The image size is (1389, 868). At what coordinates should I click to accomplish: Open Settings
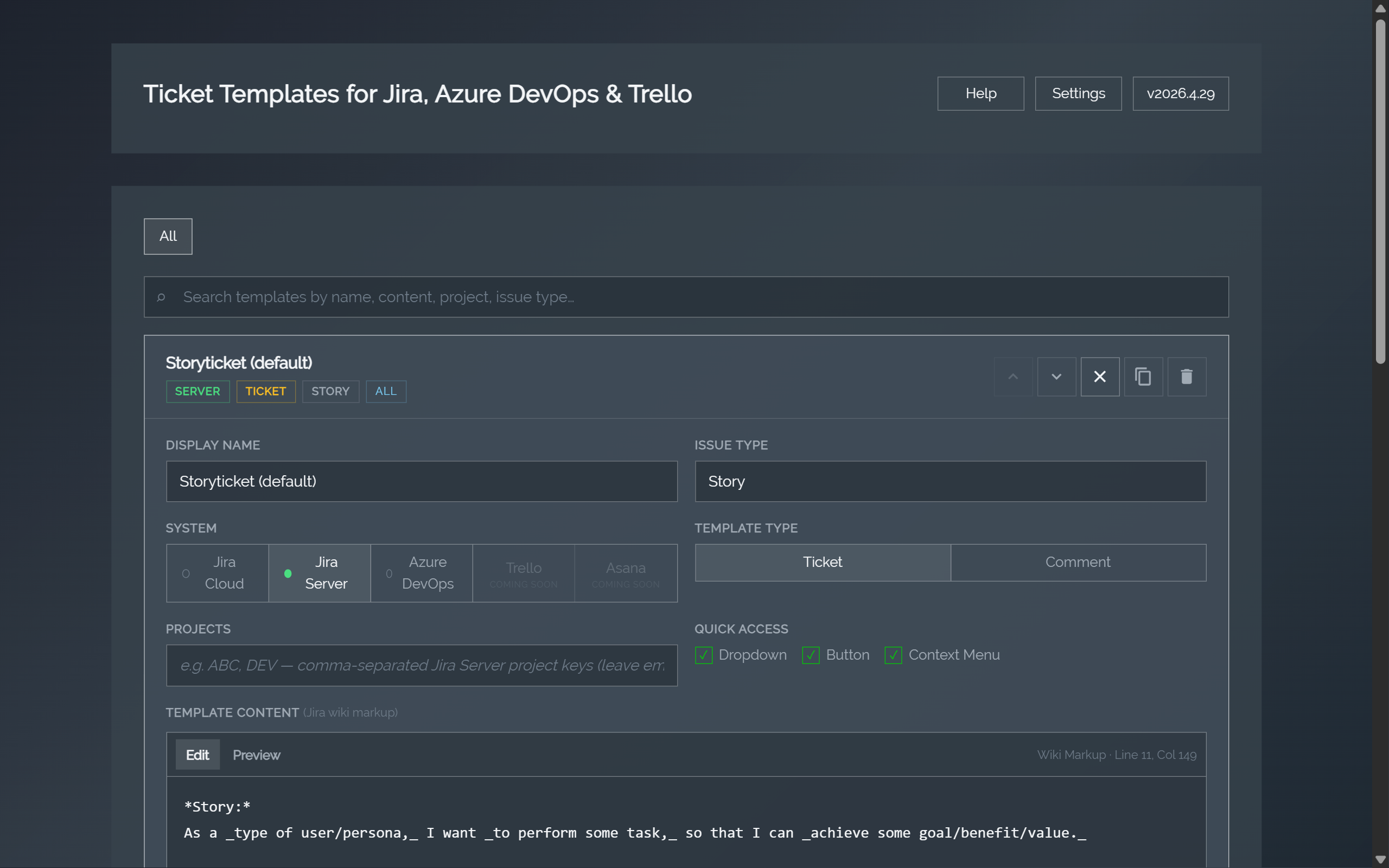click(x=1078, y=93)
